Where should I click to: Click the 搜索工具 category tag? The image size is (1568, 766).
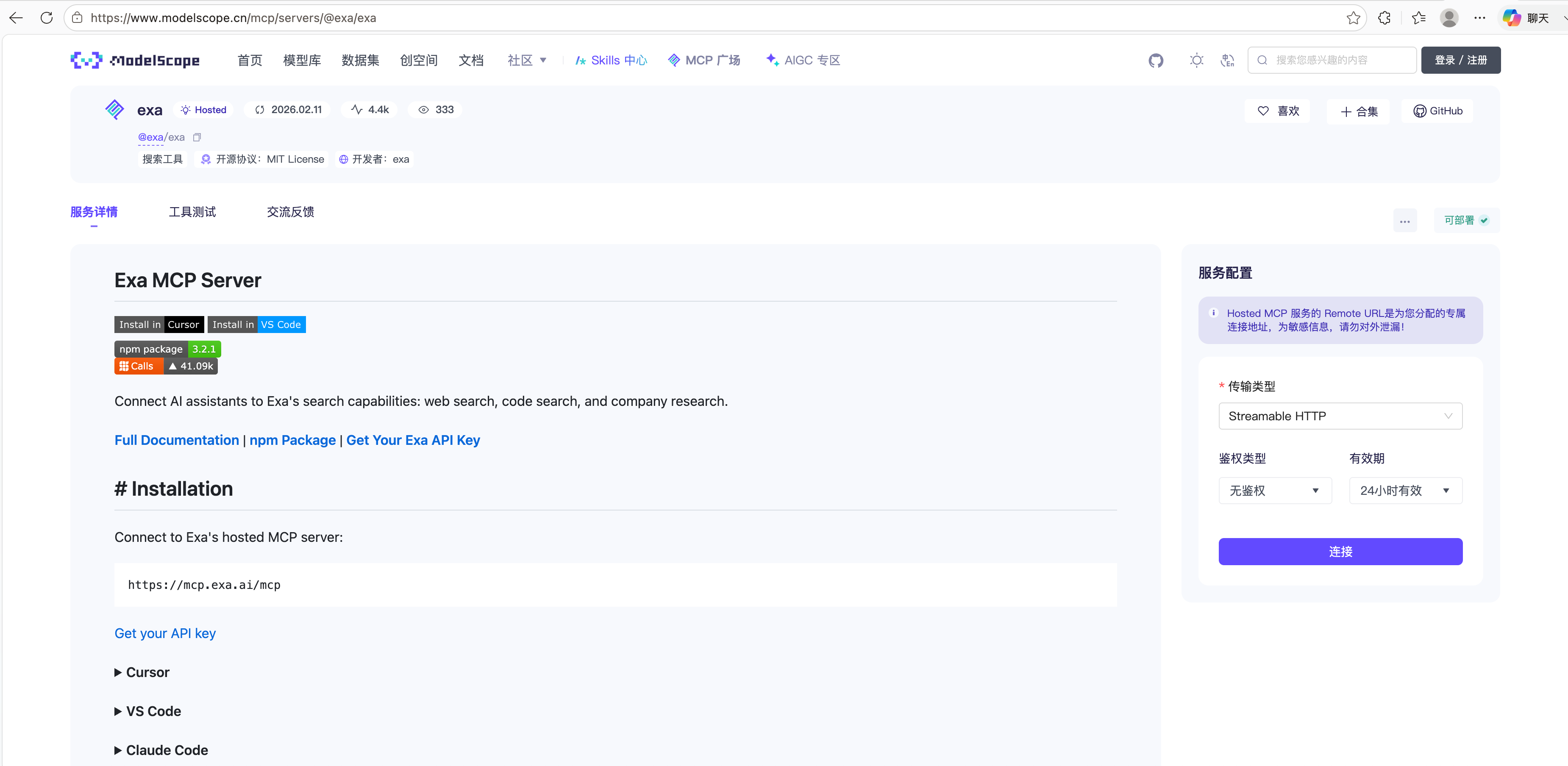click(163, 159)
